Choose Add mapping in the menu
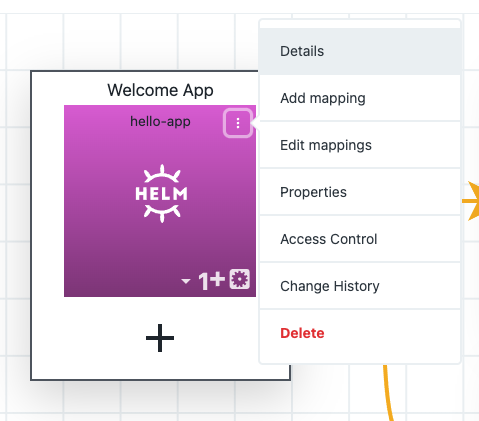 click(x=360, y=98)
